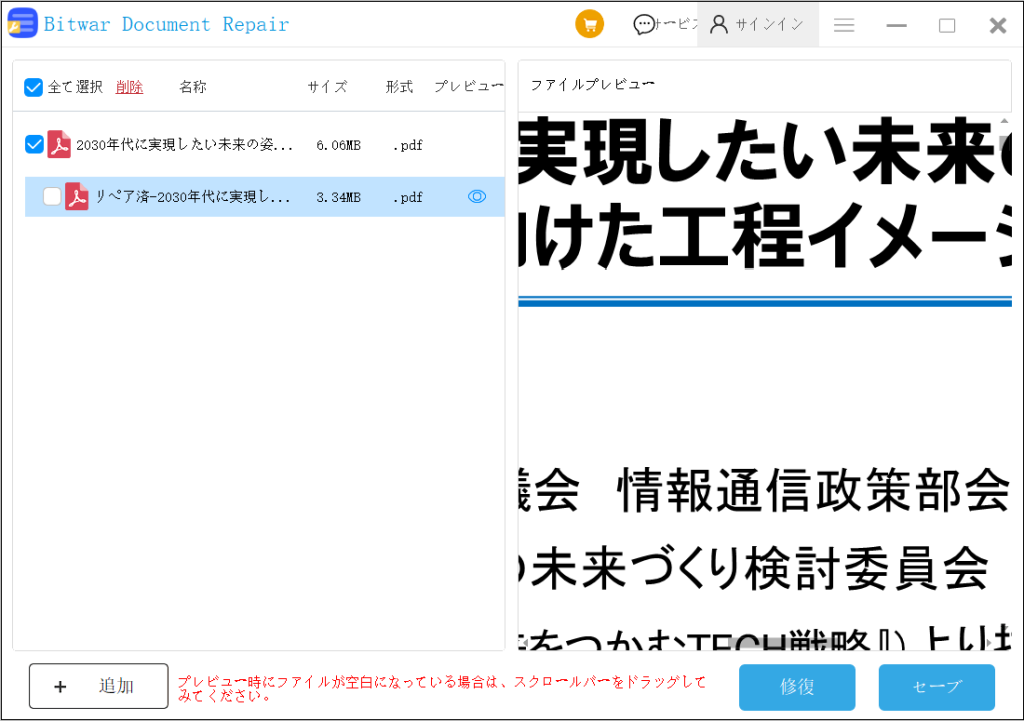Click the Bitwar Document Repair logo
Viewport: 1024px width, 721px height.
pyautogui.click(x=22, y=24)
